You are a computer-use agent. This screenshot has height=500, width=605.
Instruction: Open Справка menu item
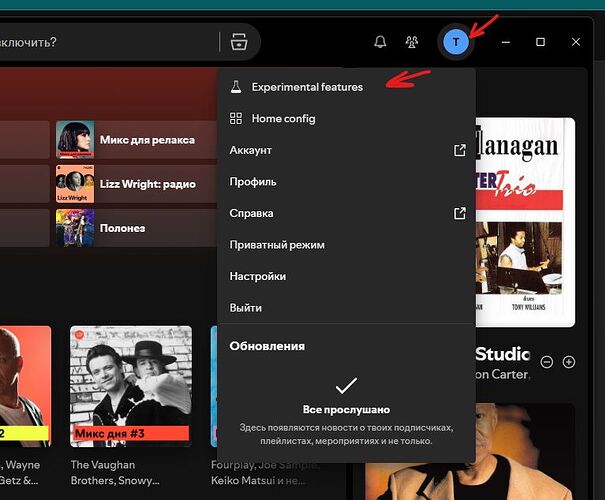coord(346,213)
